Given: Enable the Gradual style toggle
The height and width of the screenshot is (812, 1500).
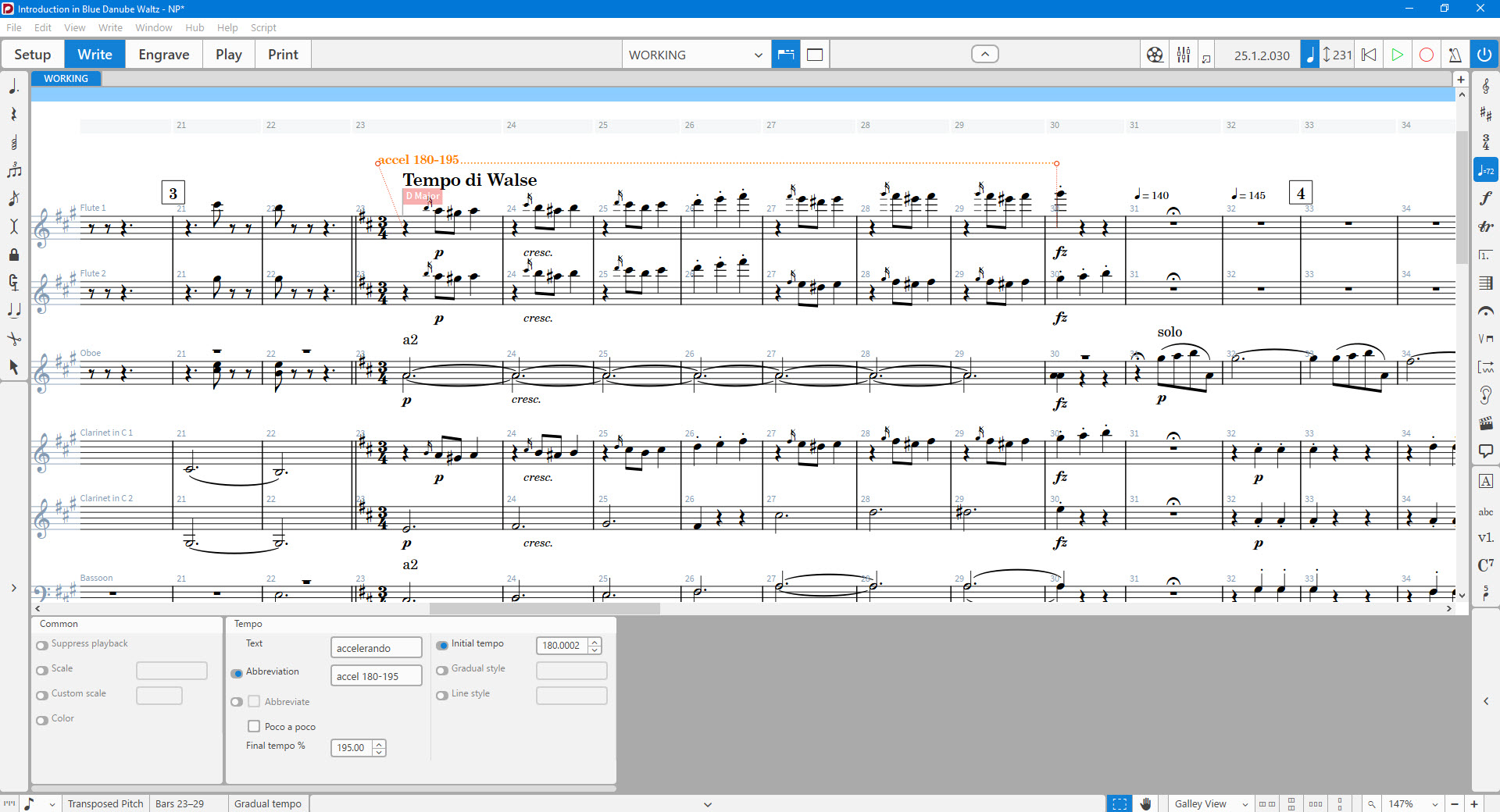Looking at the screenshot, I should coord(442,670).
